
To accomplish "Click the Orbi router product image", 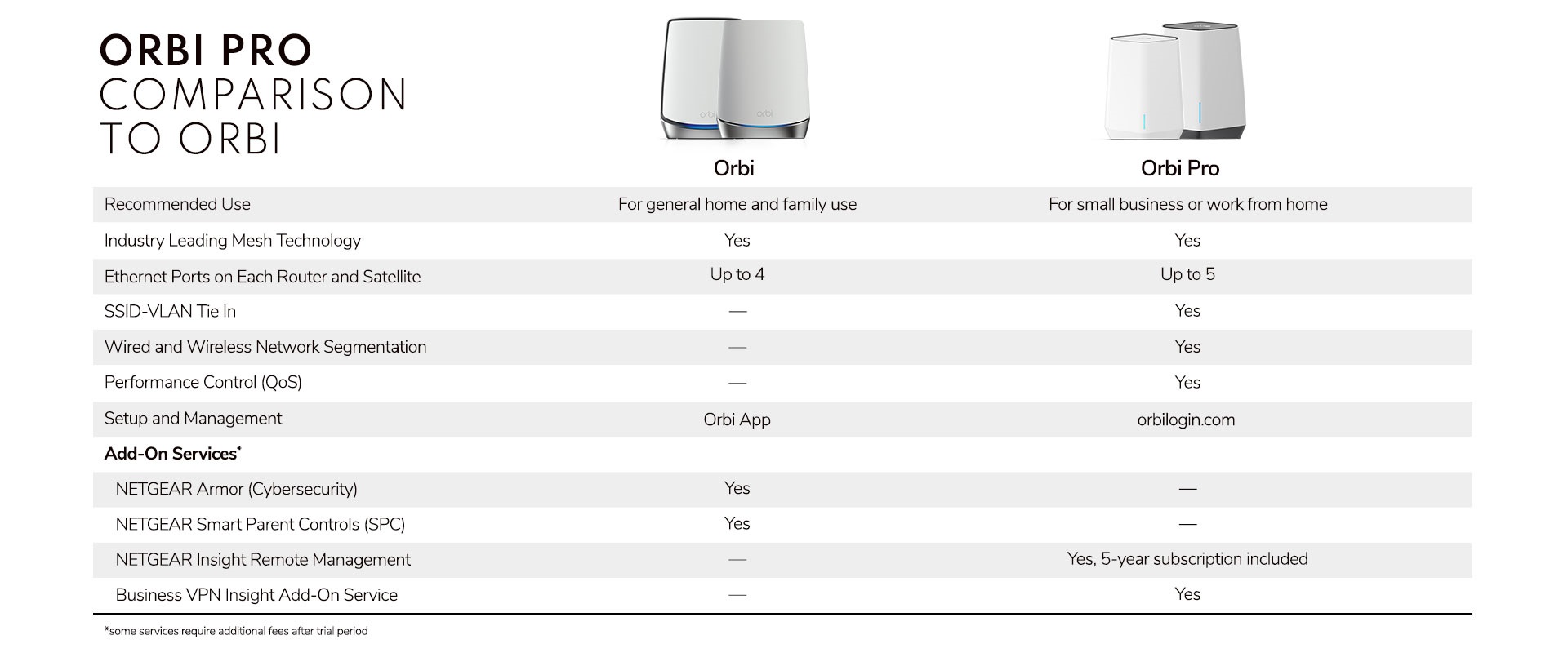I will click(x=734, y=80).
